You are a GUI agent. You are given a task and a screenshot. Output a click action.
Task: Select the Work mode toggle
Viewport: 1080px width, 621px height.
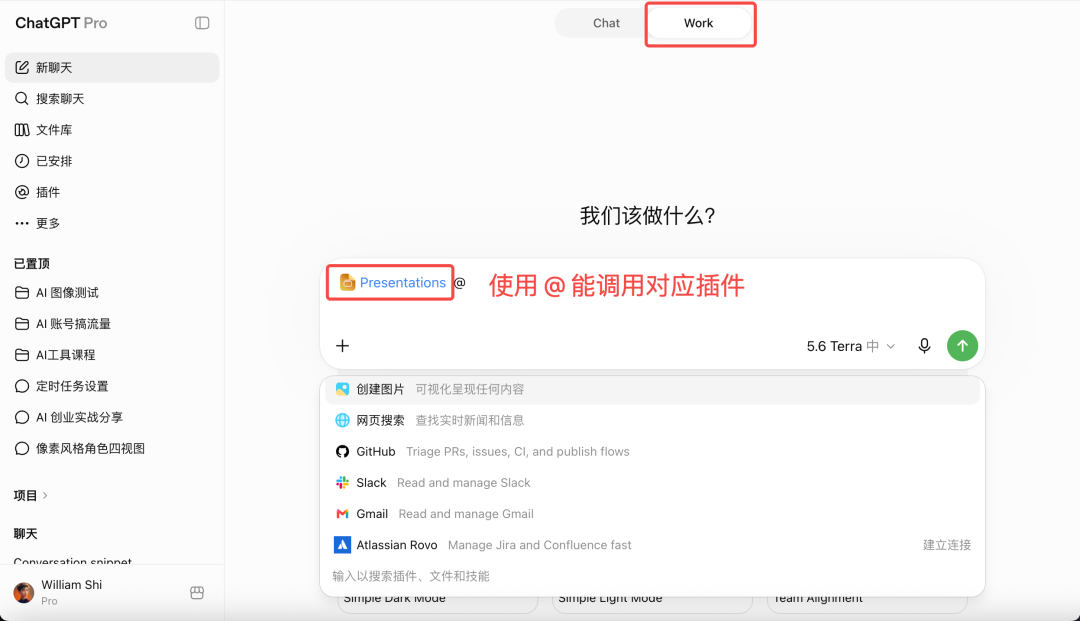(x=698, y=23)
